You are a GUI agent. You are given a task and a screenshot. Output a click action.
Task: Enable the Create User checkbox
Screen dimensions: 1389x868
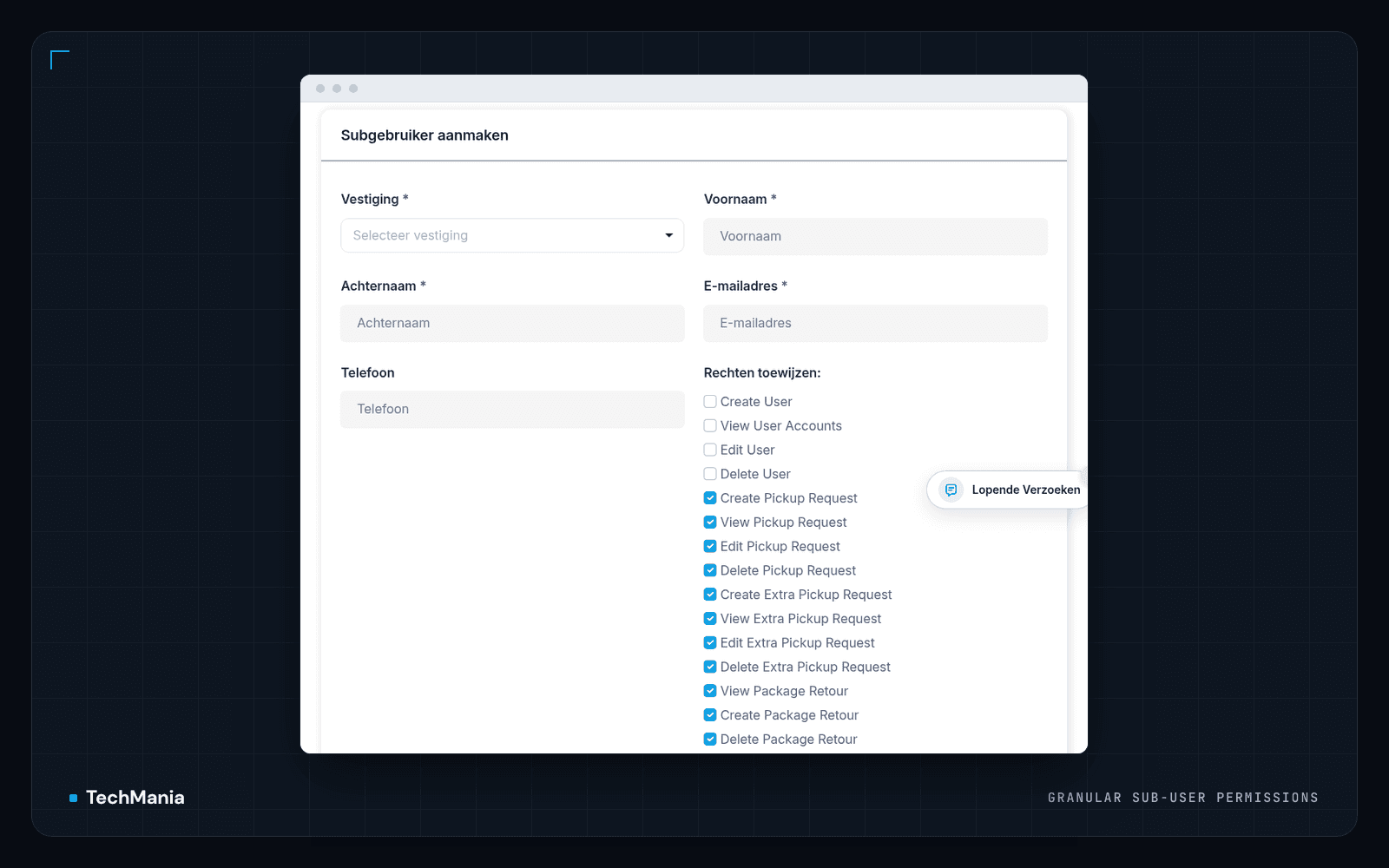(710, 401)
